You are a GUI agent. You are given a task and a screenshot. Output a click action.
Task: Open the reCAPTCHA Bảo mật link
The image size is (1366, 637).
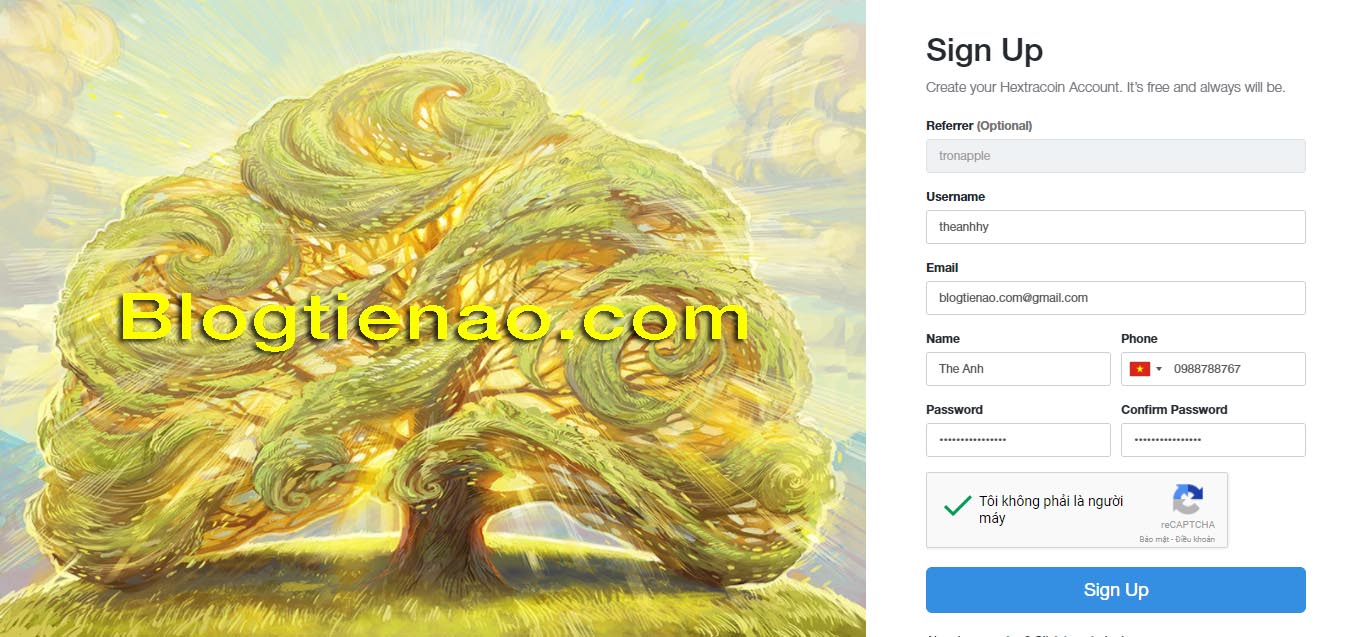point(1155,540)
